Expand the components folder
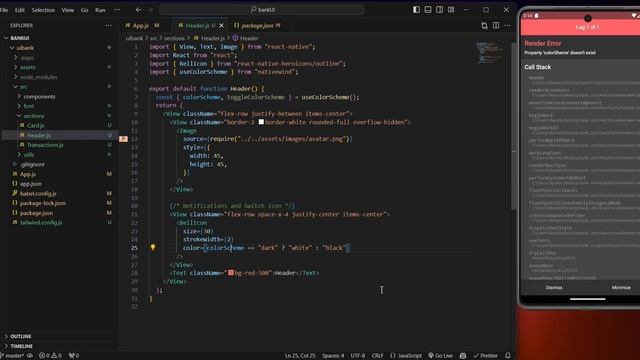This screenshot has width=640, height=360. (59, 96)
